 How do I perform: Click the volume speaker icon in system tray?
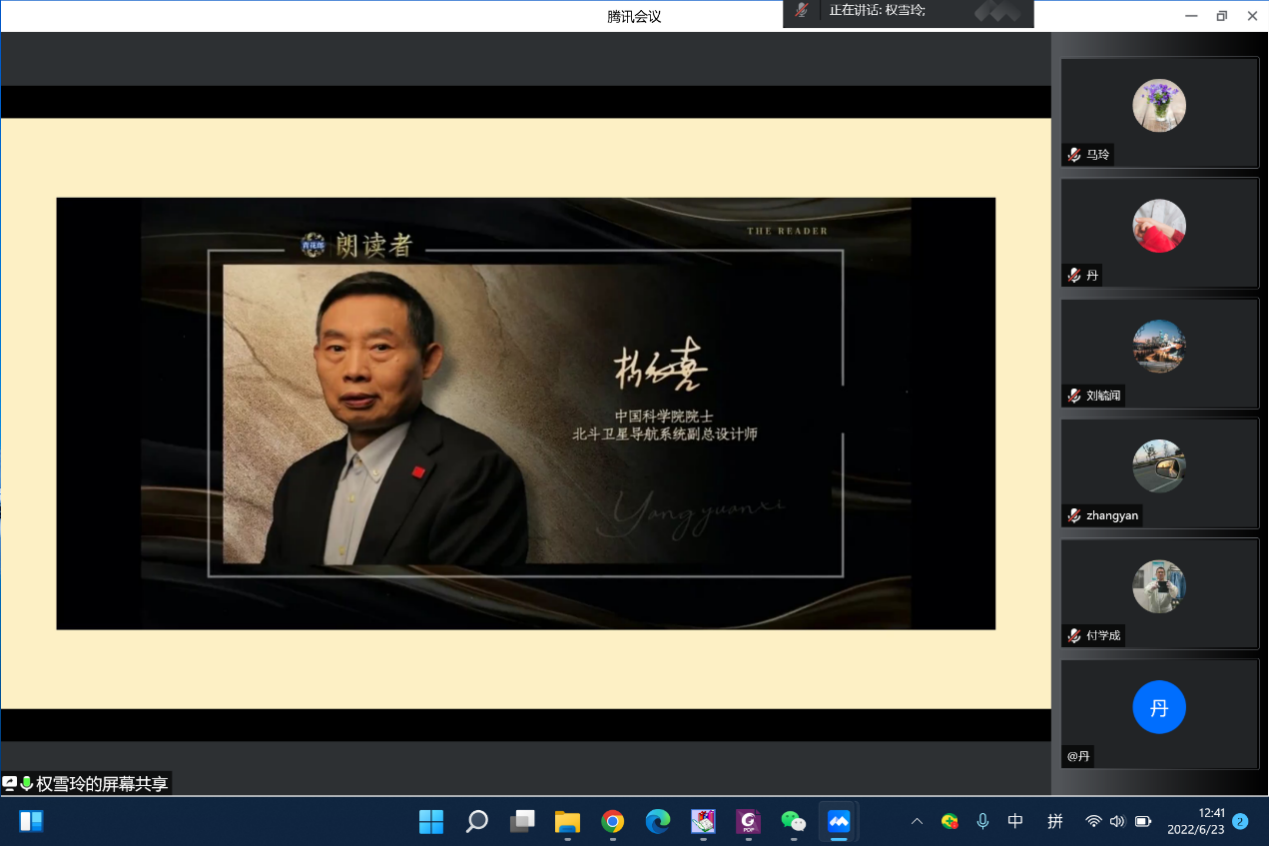(x=1117, y=821)
